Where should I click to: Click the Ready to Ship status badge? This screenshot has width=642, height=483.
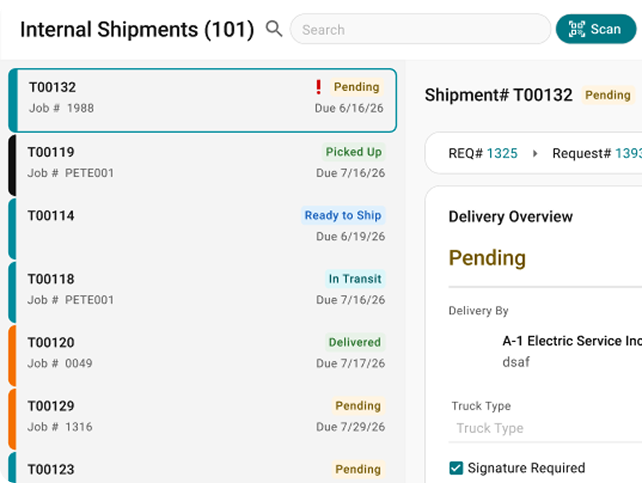pyautogui.click(x=343, y=215)
